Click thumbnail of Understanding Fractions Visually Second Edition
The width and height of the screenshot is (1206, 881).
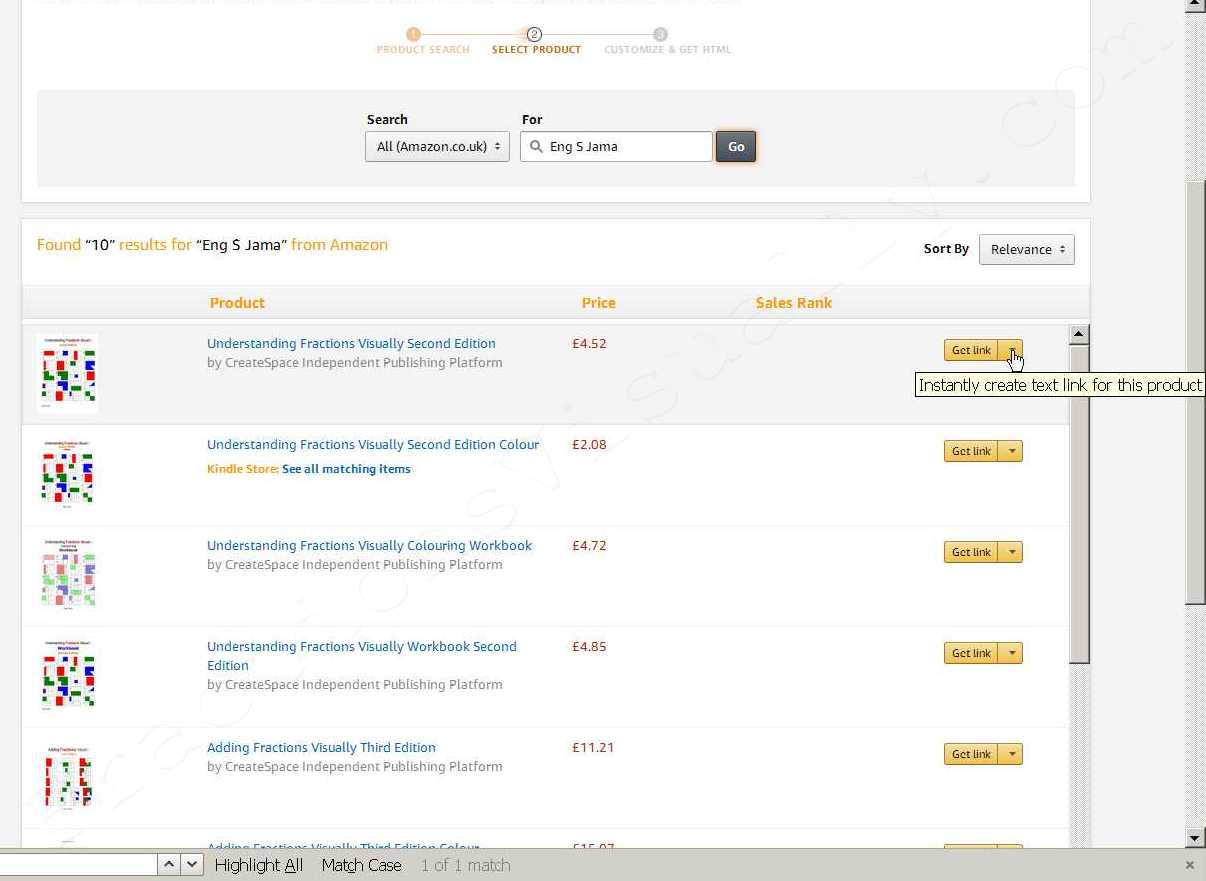click(67, 373)
